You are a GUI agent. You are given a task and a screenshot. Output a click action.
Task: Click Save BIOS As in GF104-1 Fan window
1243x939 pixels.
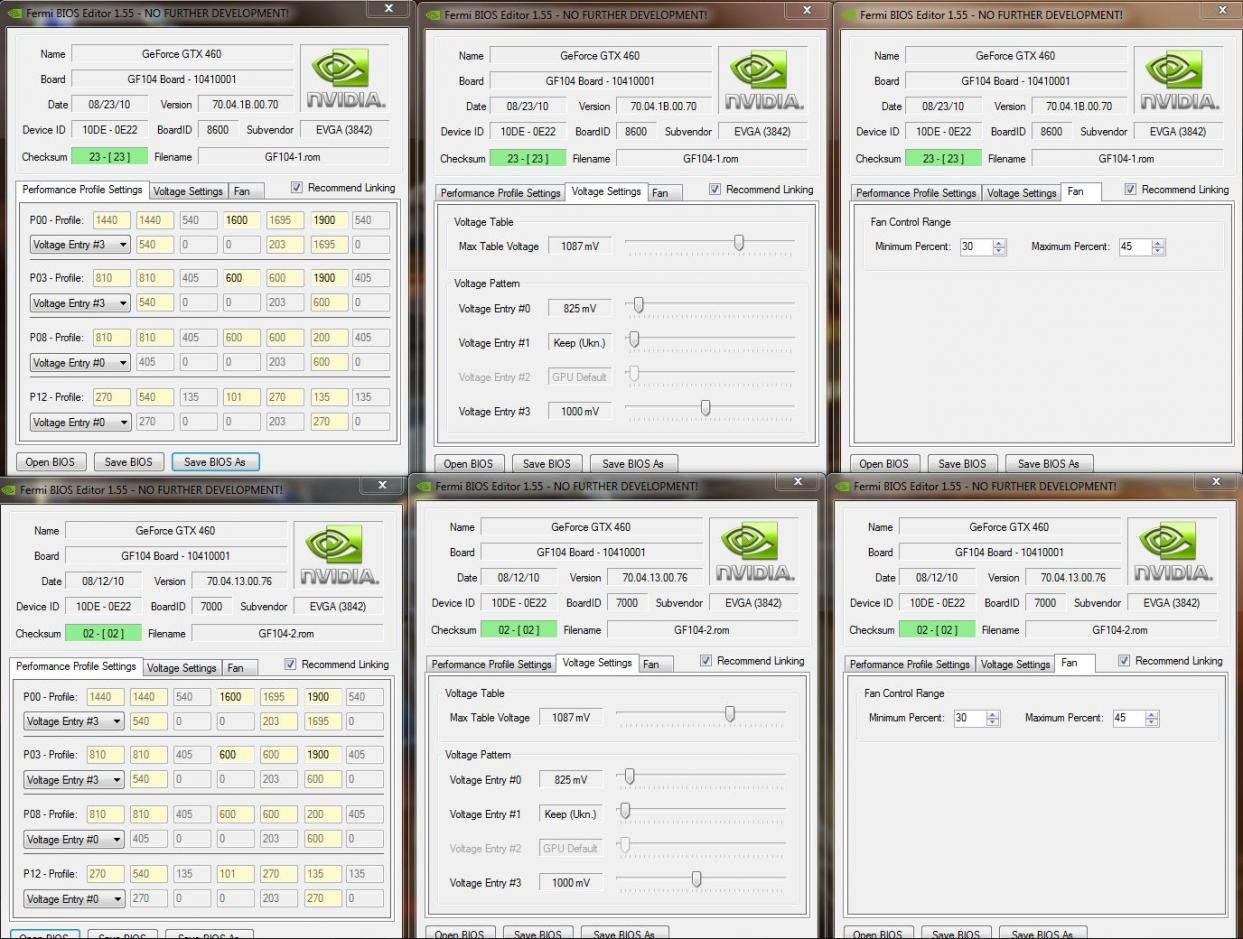point(1049,464)
